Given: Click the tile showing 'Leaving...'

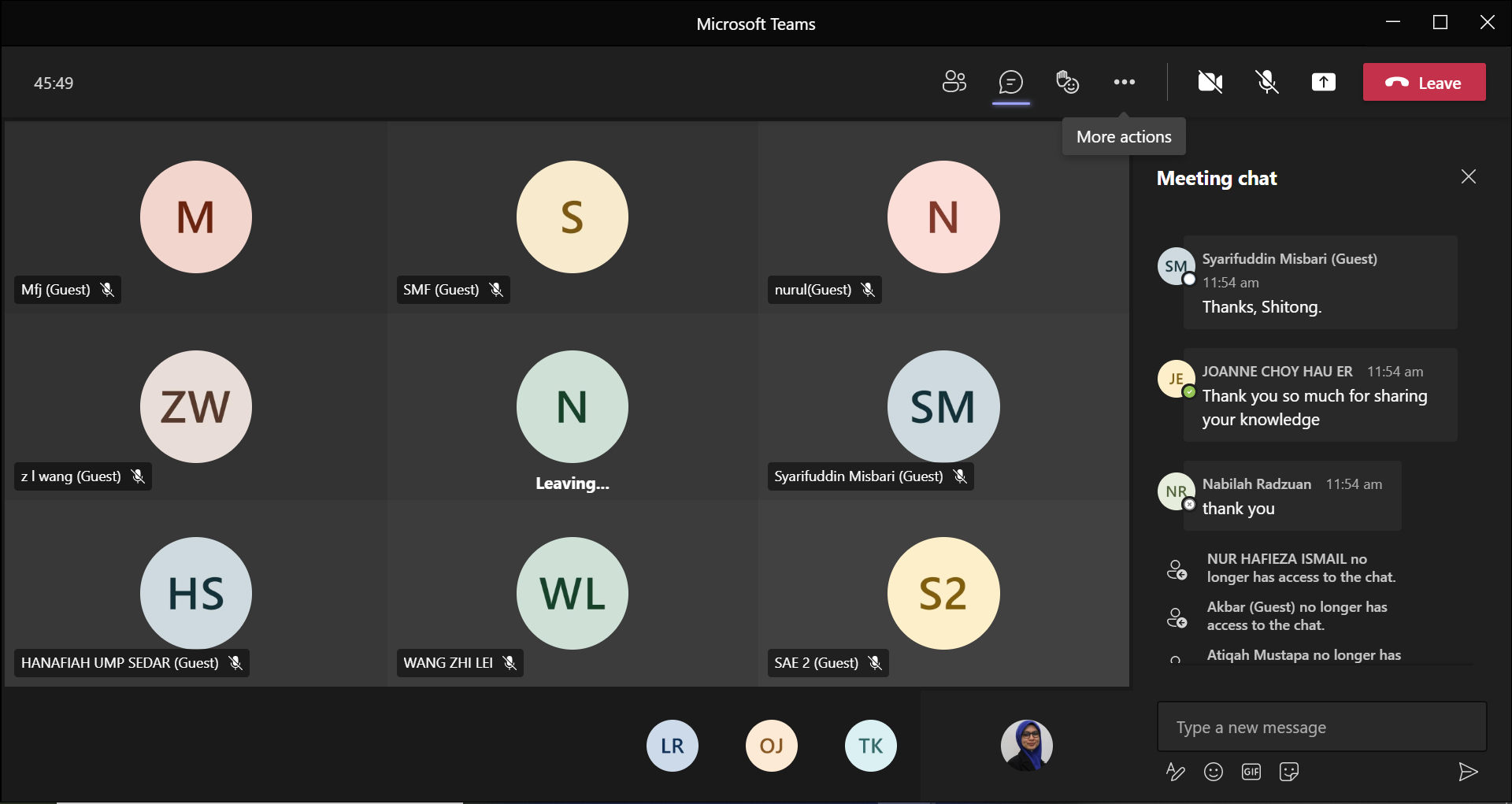Looking at the screenshot, I should pos(573,406).
